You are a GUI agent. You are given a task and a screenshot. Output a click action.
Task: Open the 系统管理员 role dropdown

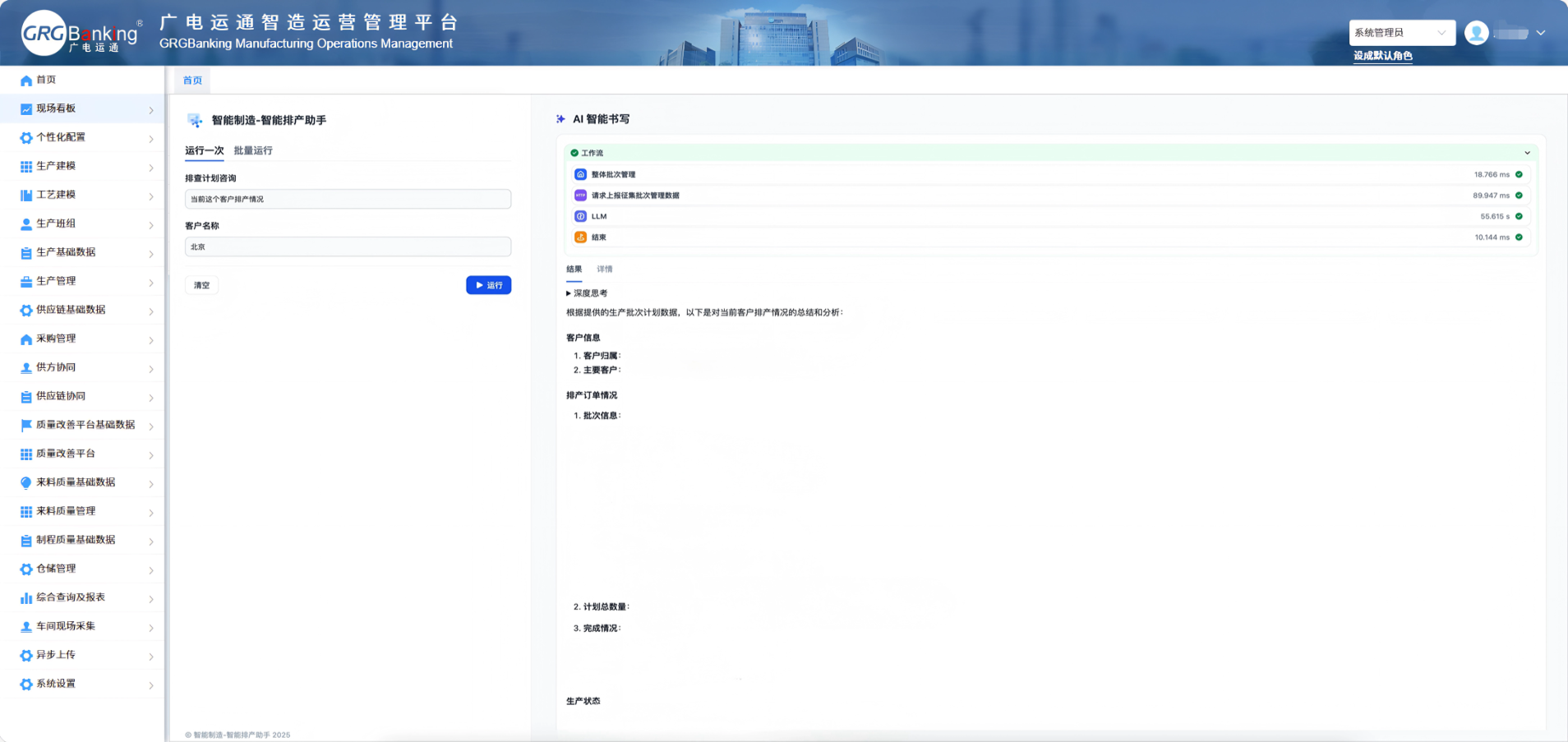click(1401, 33)
